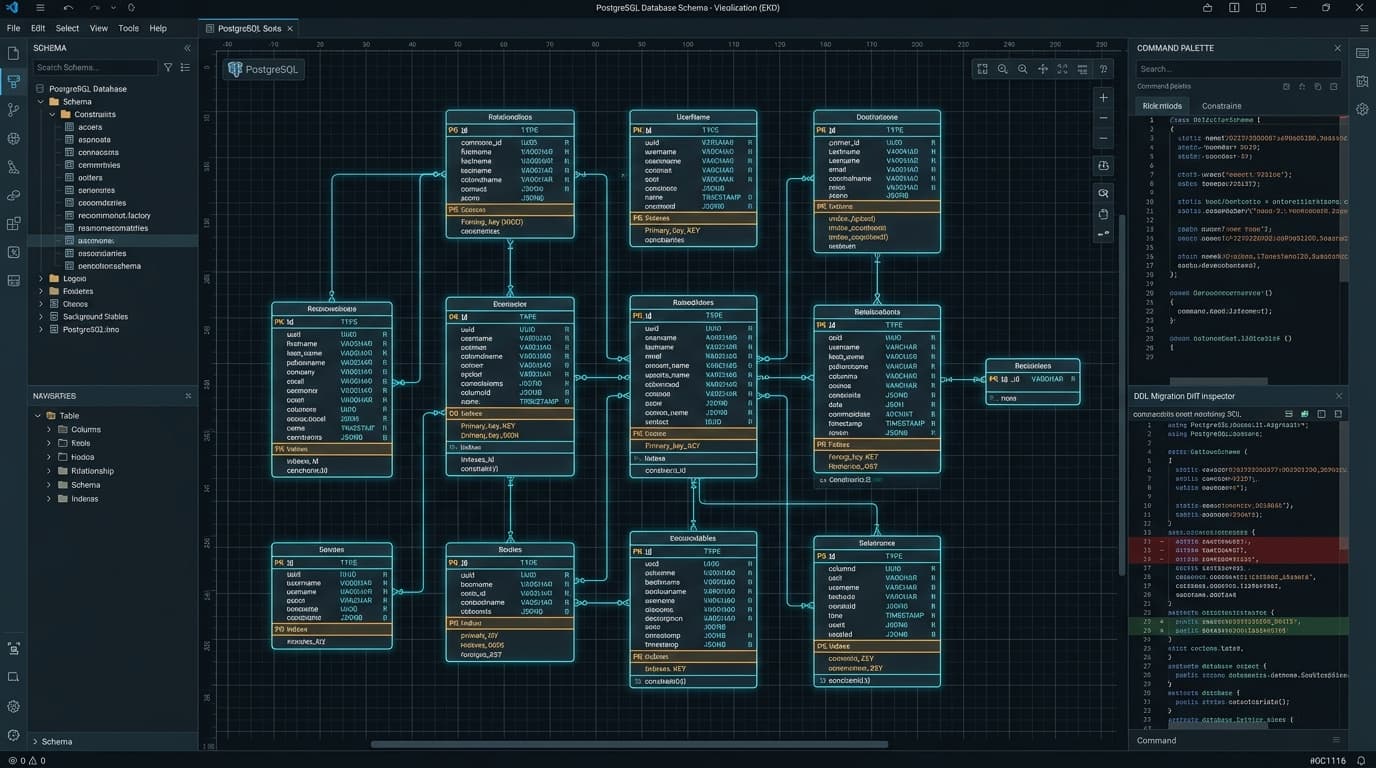Collapse the Schema folder in the tree

click(42, 102)
